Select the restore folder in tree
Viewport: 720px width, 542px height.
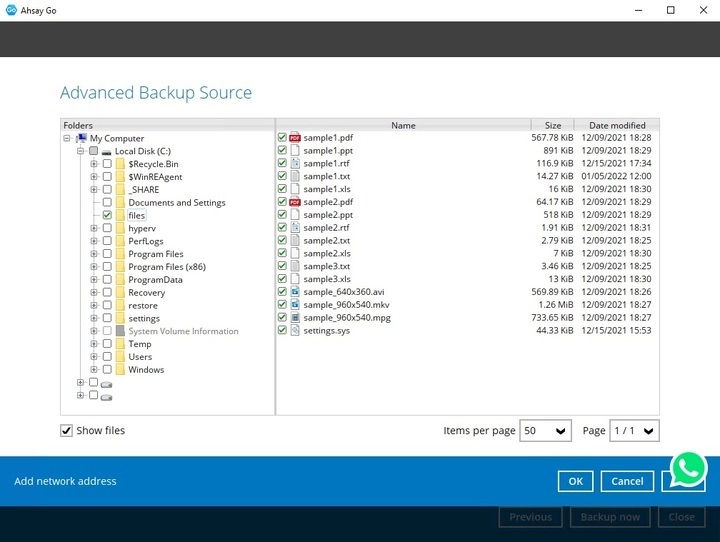(x=143, y=305)
